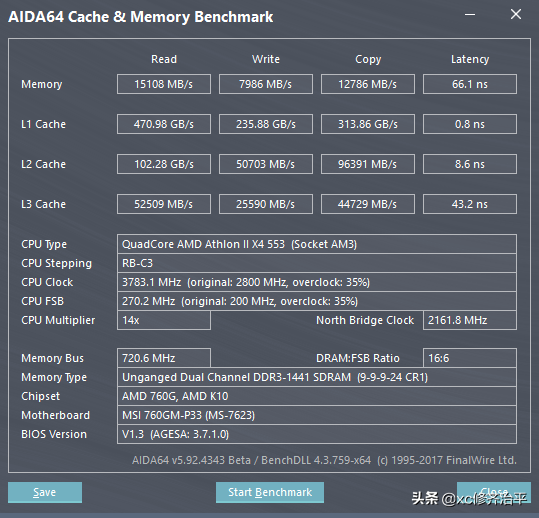Minimize the AIDA64 benchmark window
The width and height of the screenshot is (539, 518).
coord(470,15)
